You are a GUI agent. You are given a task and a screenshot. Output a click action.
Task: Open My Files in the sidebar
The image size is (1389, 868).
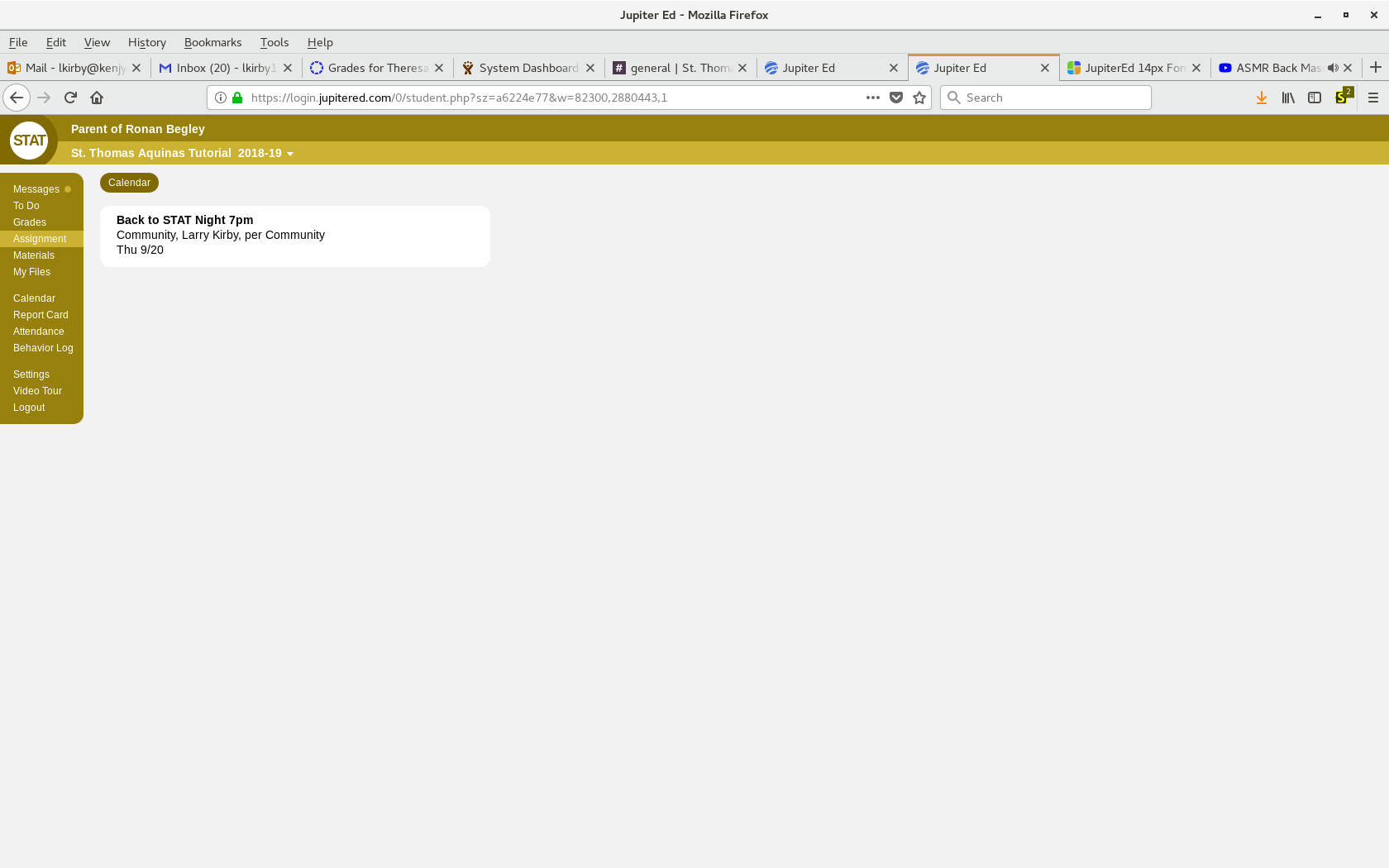pos(31,272)
